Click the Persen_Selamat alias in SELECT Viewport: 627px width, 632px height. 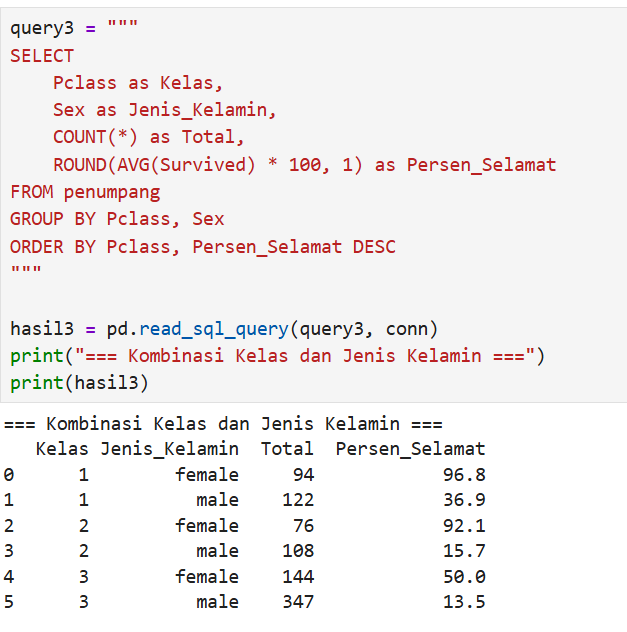[481, 165]
